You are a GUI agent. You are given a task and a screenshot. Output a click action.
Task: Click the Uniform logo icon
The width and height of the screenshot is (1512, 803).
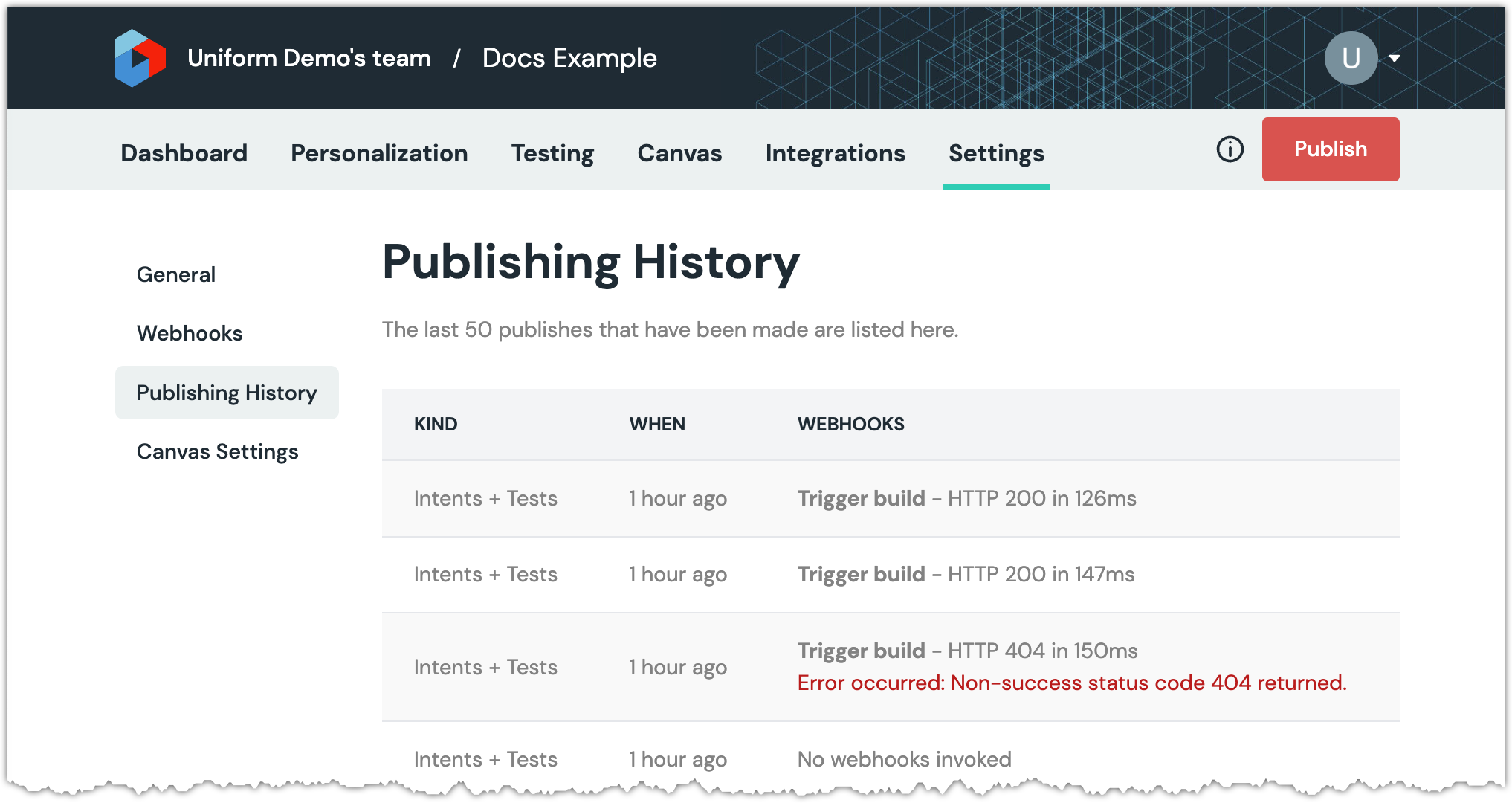pos(140,58)
